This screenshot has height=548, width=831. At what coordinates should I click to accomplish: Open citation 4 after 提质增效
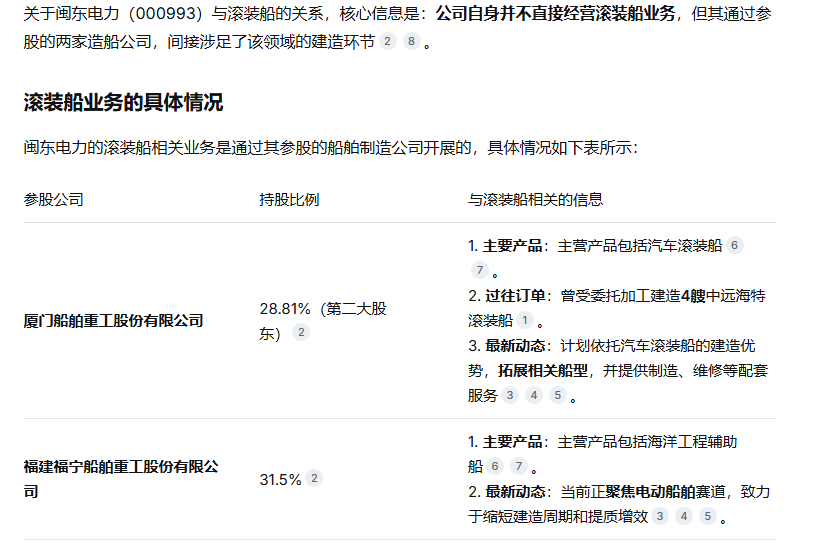pyautogui.click(x=684, y=516)
